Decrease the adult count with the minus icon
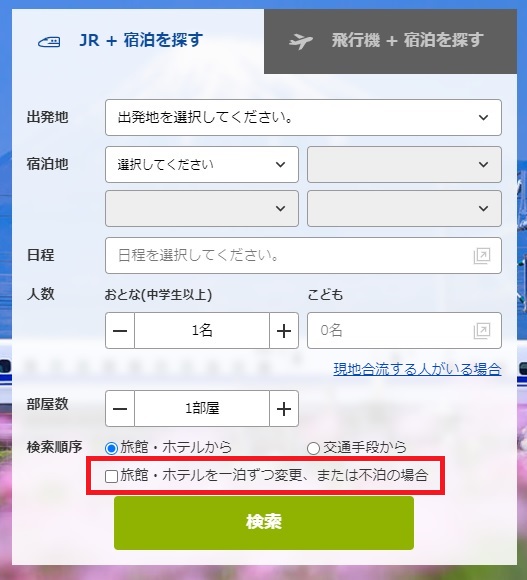Screen dimensions: 527x580 pyautogui.click(x=120, y=331)
